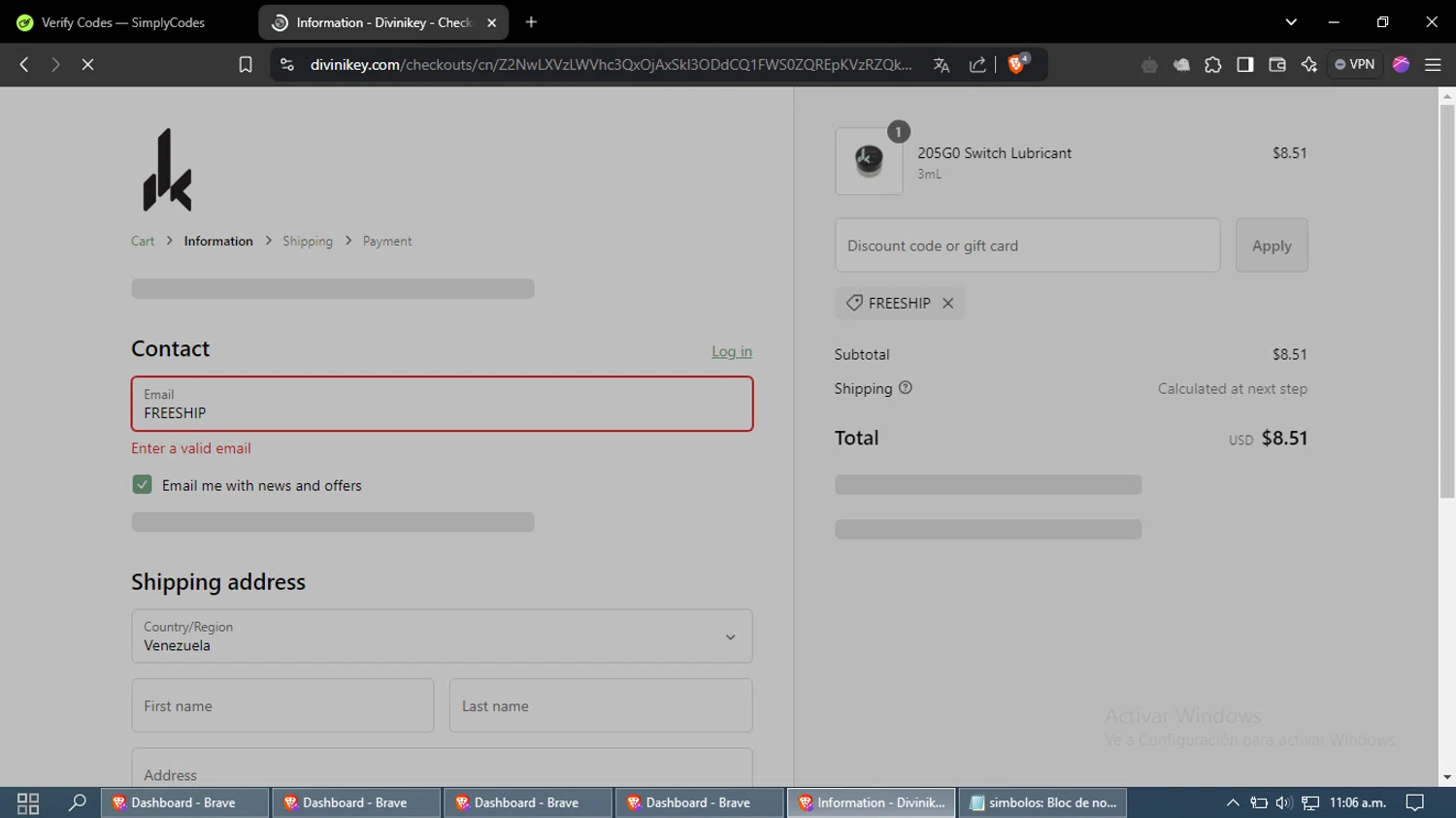Remove the FREESHIP discount tag
The width and height of the screenshot is (1456, 818).
[x=948, y=304]
